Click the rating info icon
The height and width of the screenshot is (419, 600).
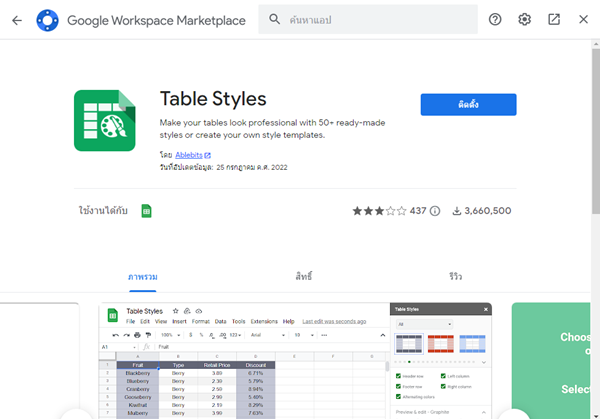point(435,211)
